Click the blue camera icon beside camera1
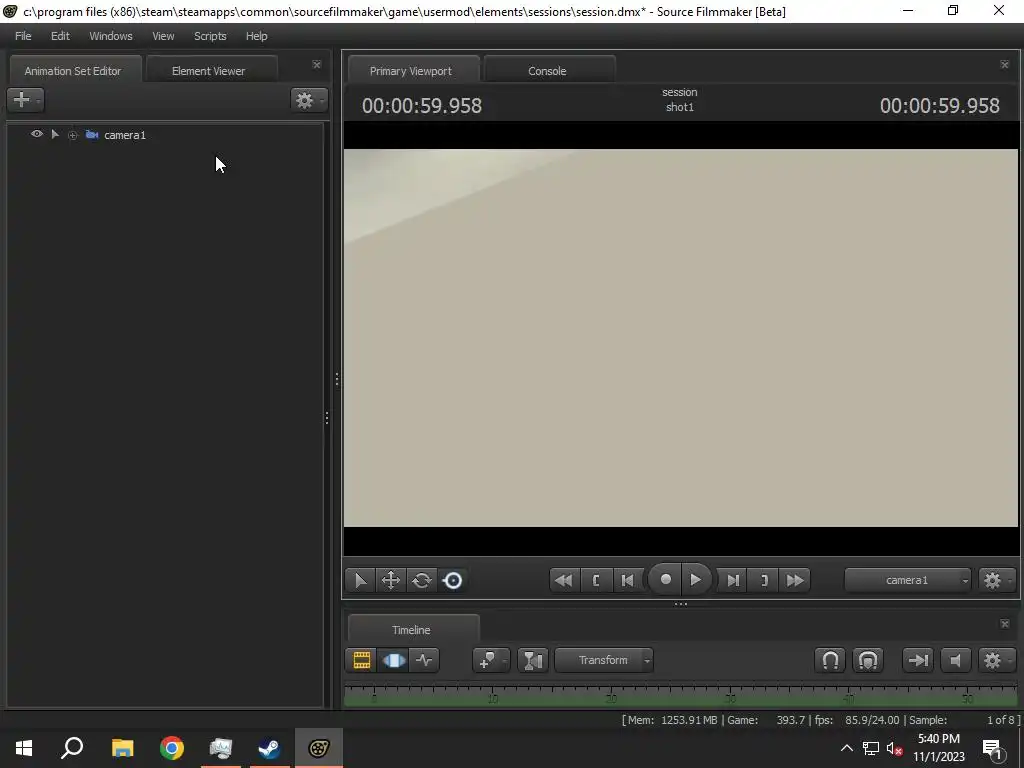 pyautogui.click(x=91, y=135)
